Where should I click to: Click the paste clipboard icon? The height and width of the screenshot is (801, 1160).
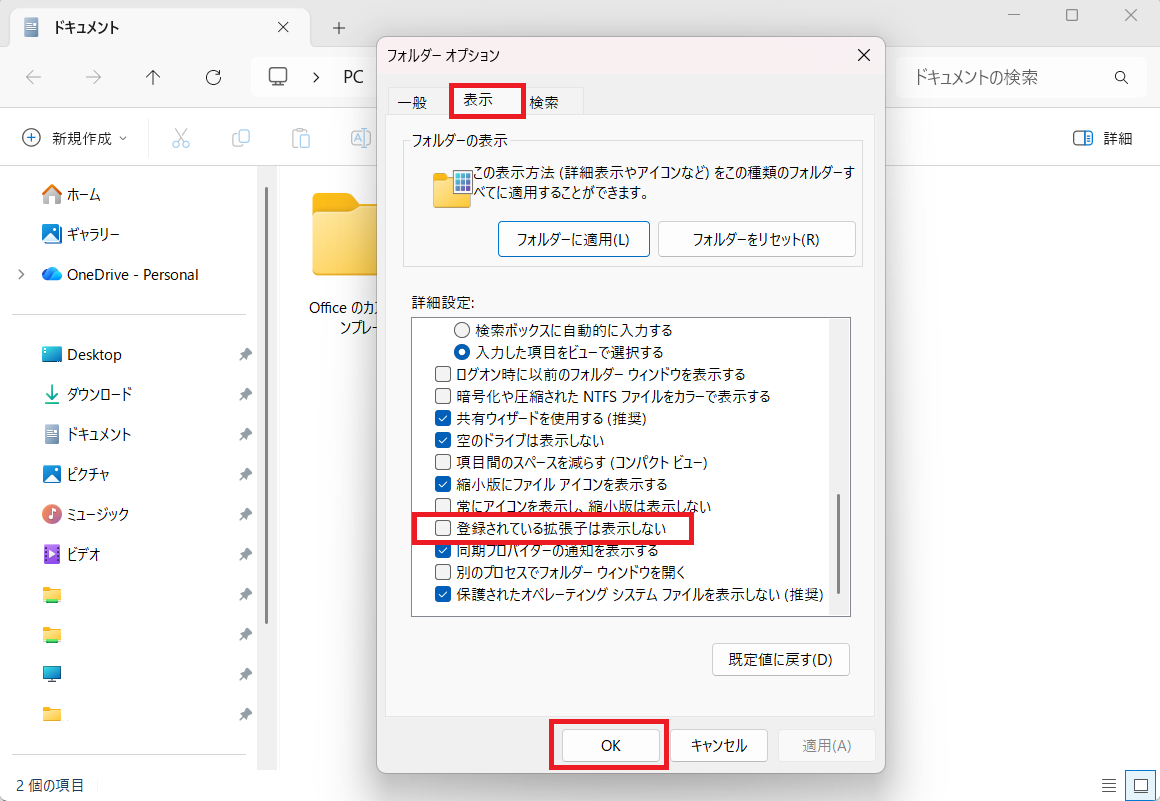click(x=300, y=138)
